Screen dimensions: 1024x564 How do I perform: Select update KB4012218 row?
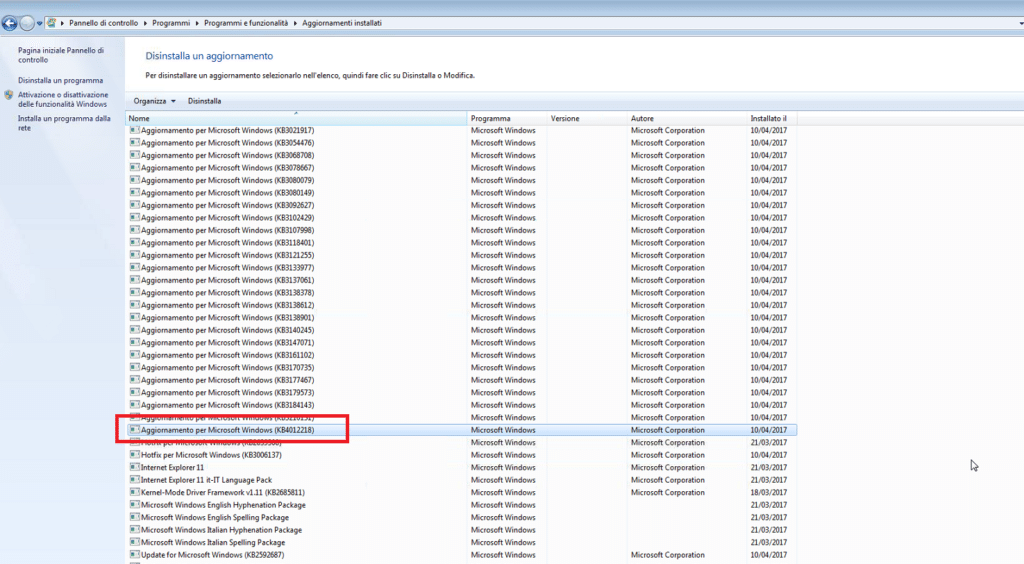point(462,430)
